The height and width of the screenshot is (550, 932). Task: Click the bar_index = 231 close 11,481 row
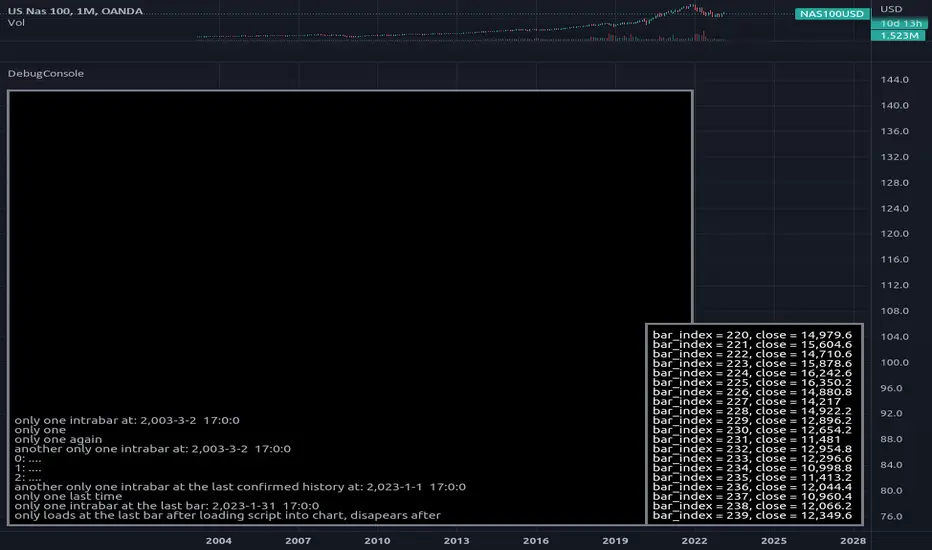coord(751,439)
